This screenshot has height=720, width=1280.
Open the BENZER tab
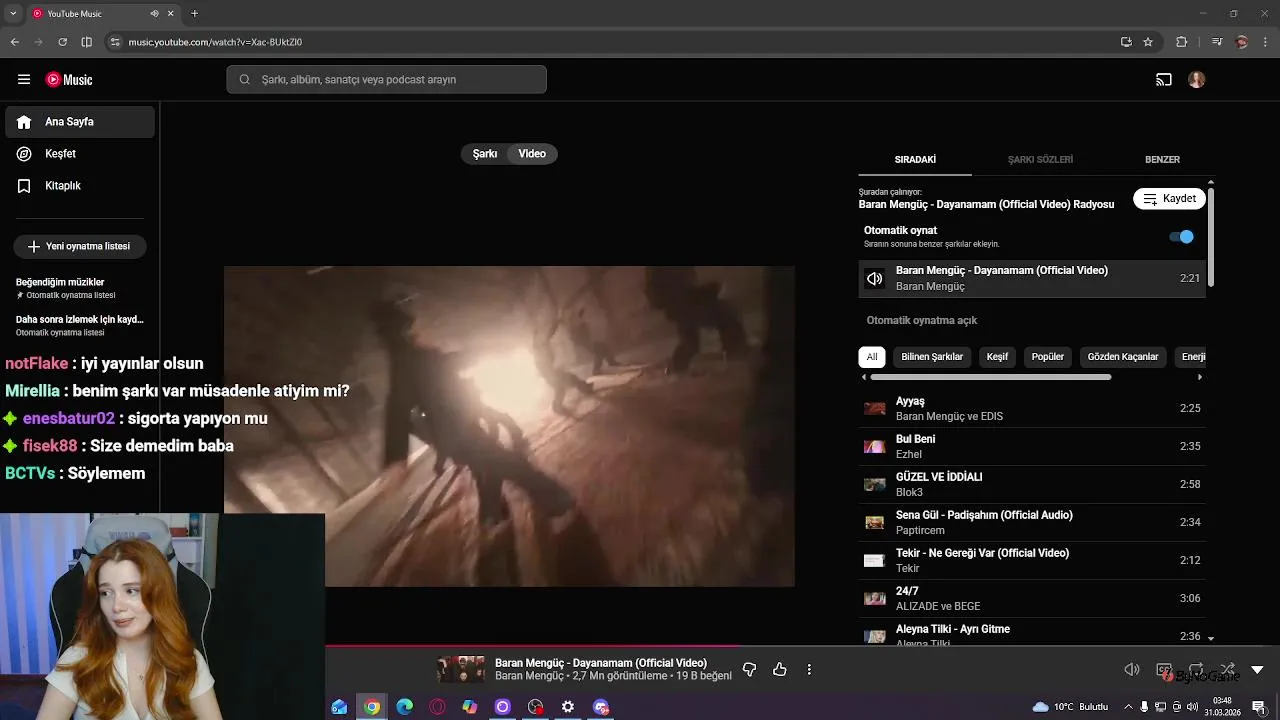click(1162, 160)
